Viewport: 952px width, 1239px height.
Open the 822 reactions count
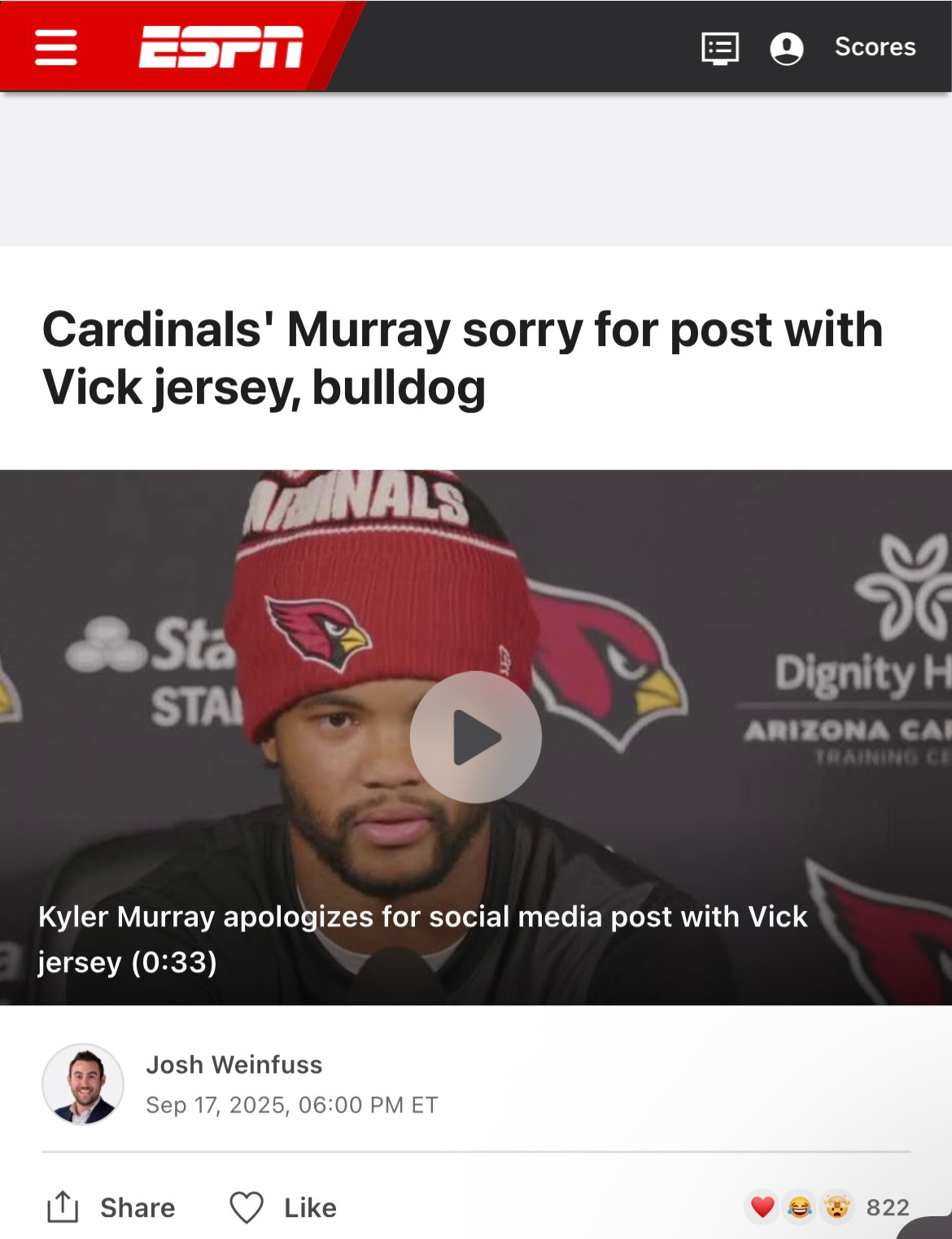click(x=888, y=1207)
